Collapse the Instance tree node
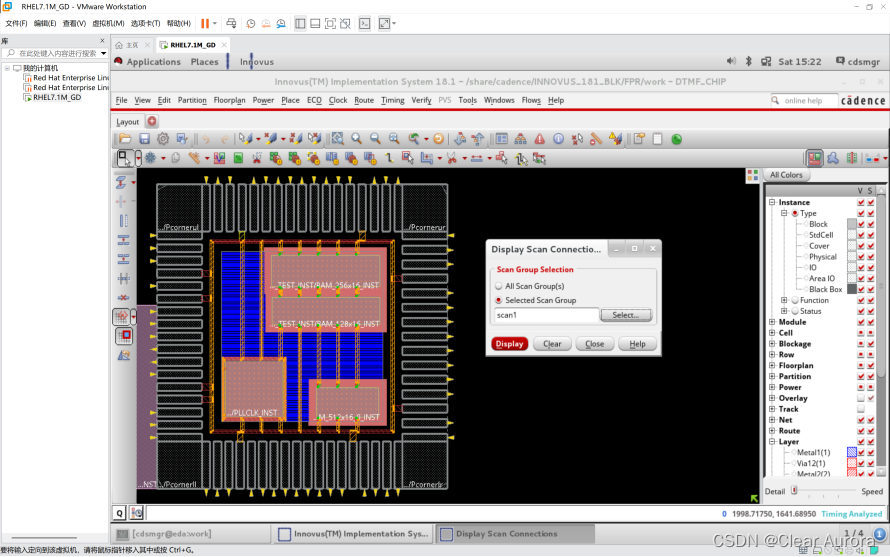This screenshot has width=890, height=557. click(772, 202)
